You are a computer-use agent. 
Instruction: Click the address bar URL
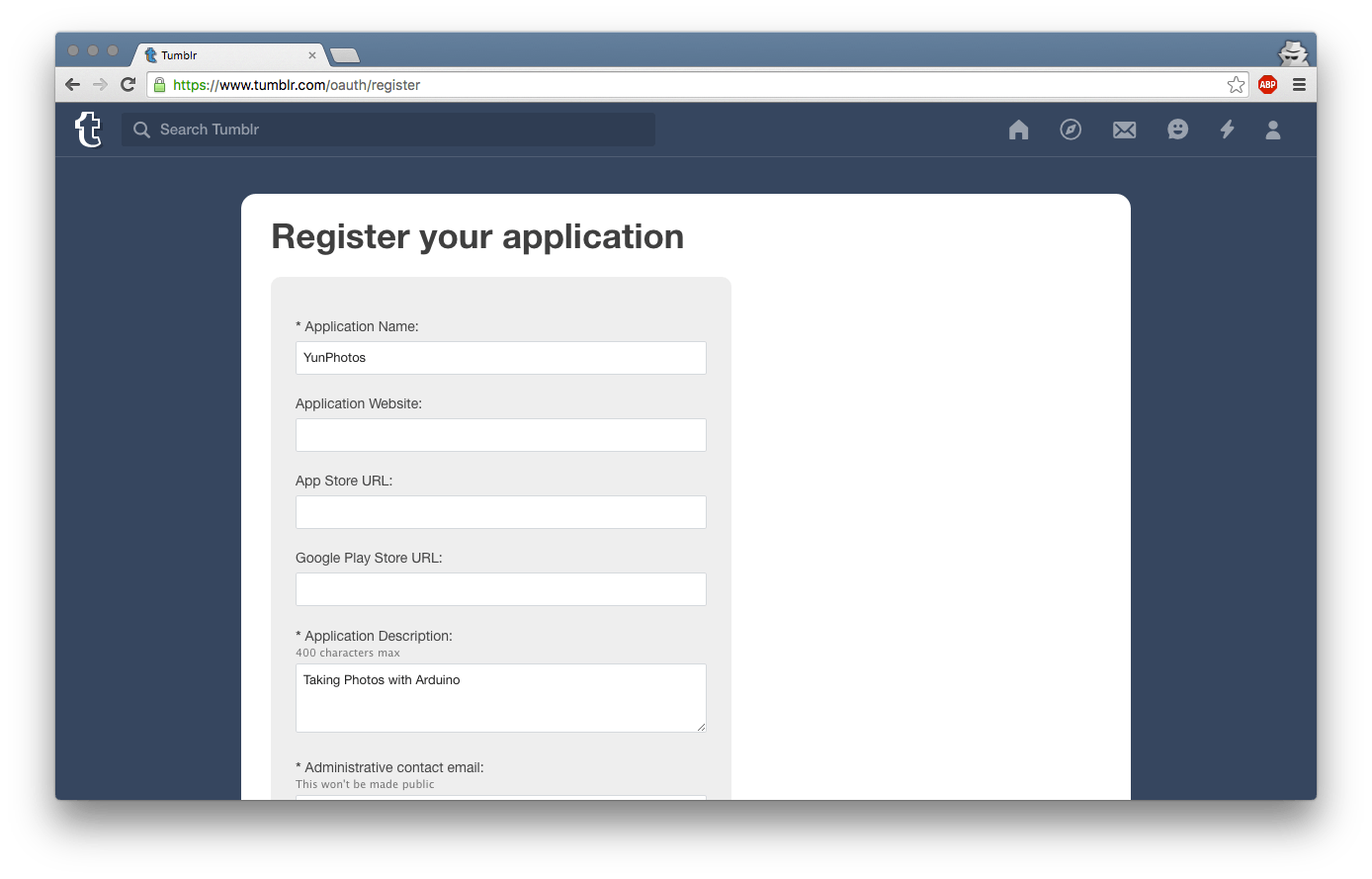point(297,85)
